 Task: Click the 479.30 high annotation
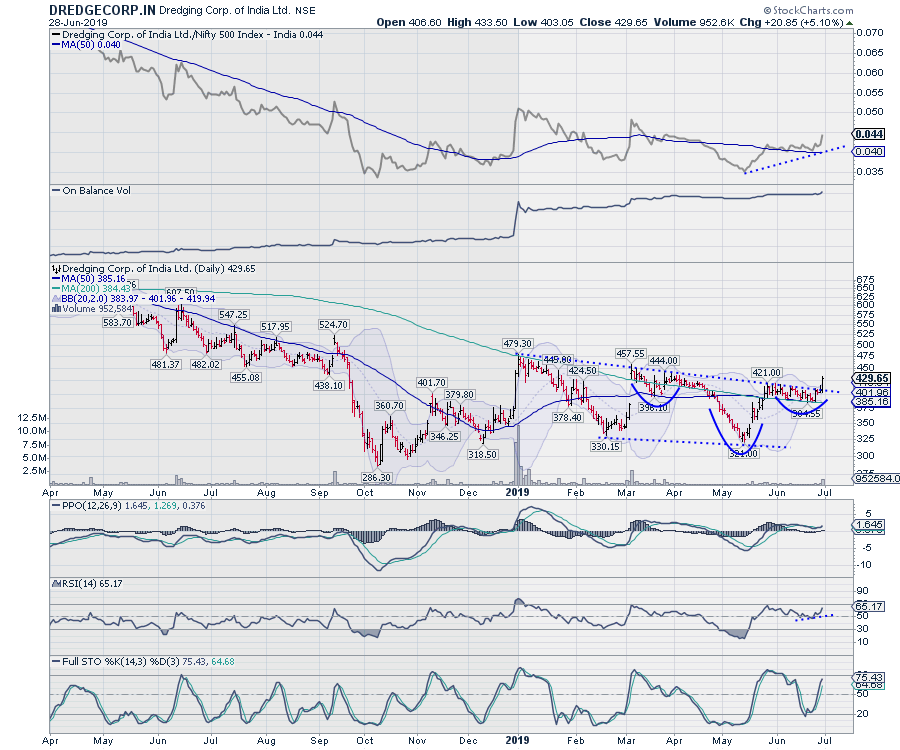click(x=517, y=343)
